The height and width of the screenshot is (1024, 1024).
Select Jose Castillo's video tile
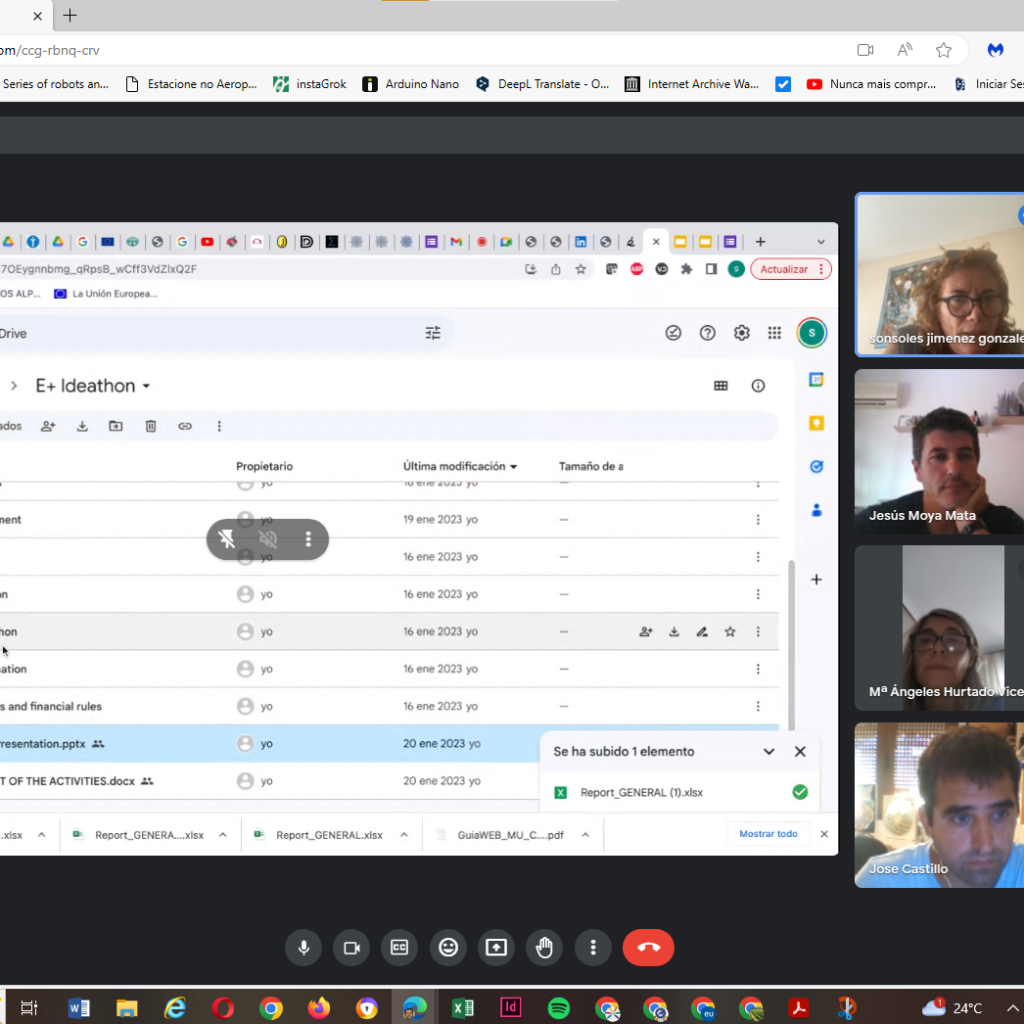click(x=938, y=805)
